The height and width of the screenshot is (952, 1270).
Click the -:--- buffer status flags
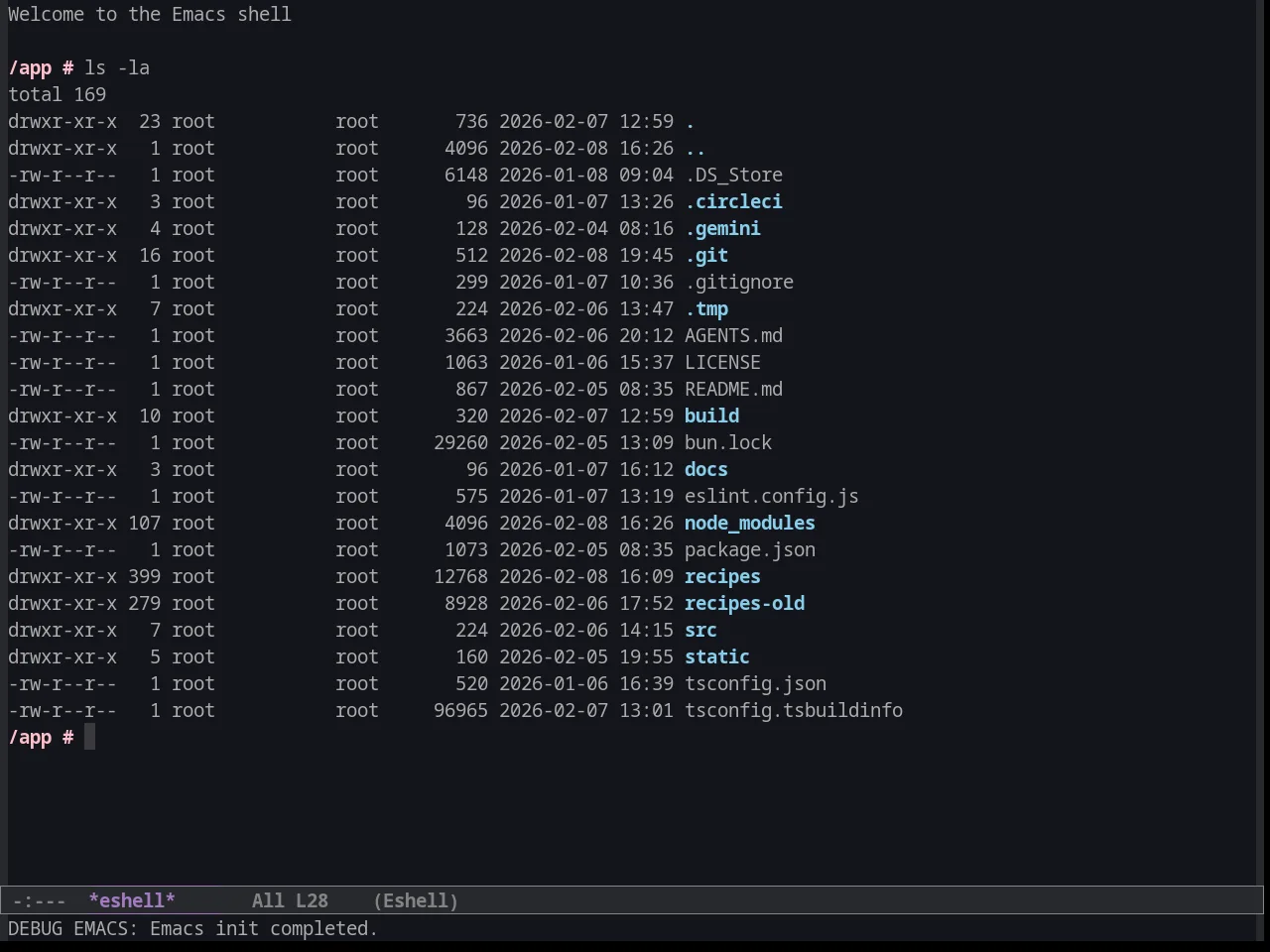click(x=39, y=900)
